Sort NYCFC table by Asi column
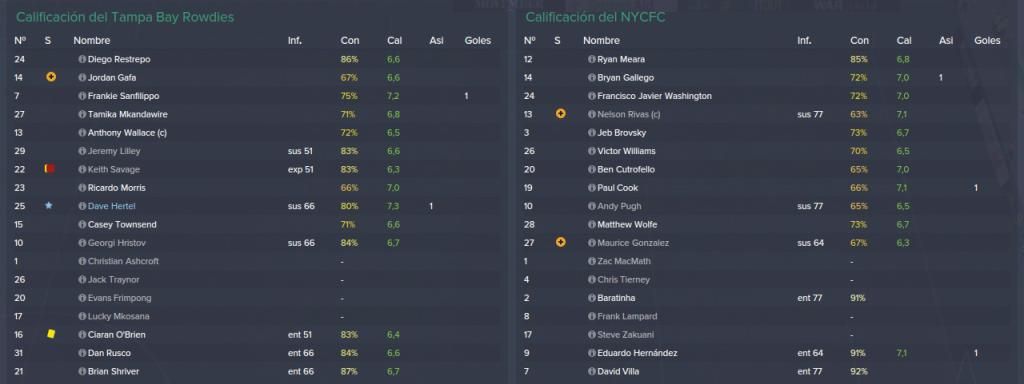 pos(946,40)
